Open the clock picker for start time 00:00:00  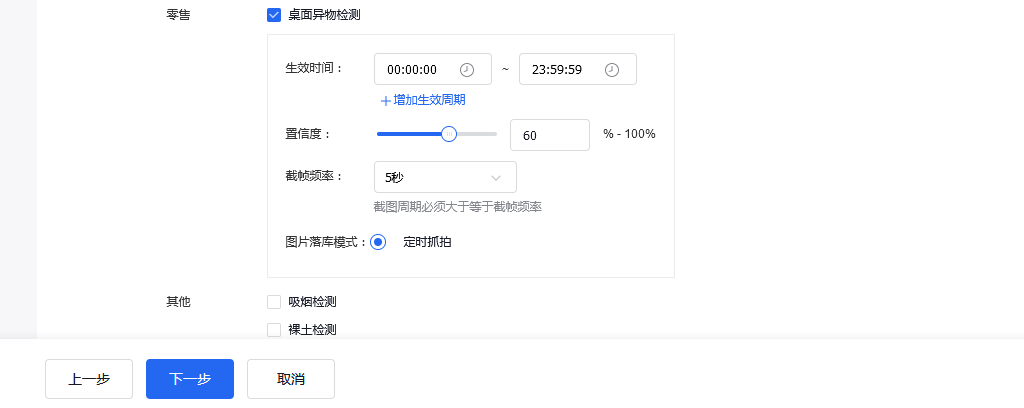pyautogui.click(x=466, y=69)
